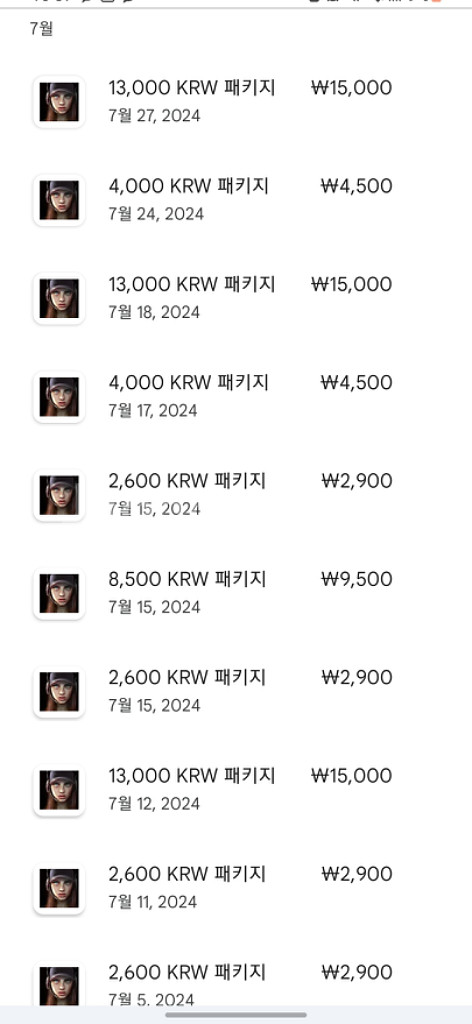Tap the ₩15,000 price on the 7월 18 purchase
Image resolution: width=472 pixels, height=1024 pixels.
(x=352, y=284)
